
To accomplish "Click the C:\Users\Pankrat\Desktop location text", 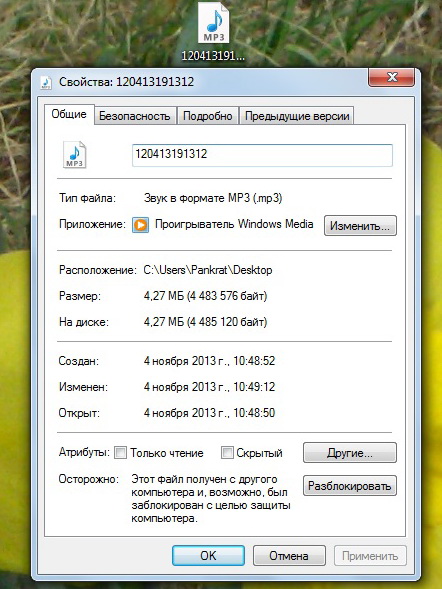I will coord(208,270).
